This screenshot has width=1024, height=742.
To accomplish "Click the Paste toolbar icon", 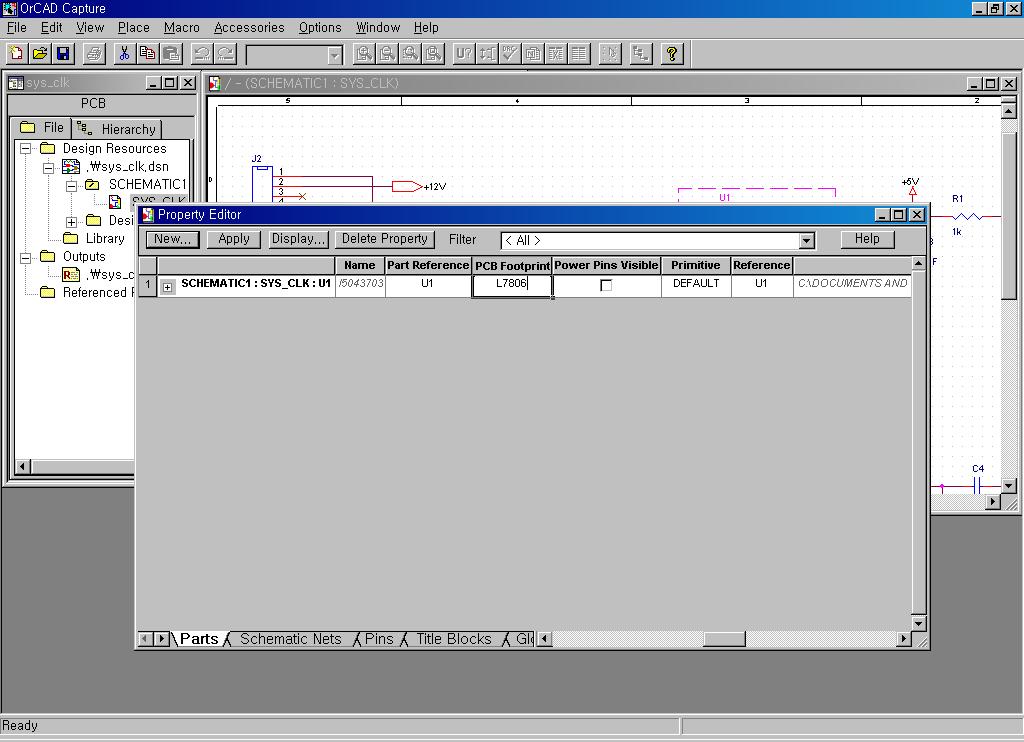I will 171,54.
